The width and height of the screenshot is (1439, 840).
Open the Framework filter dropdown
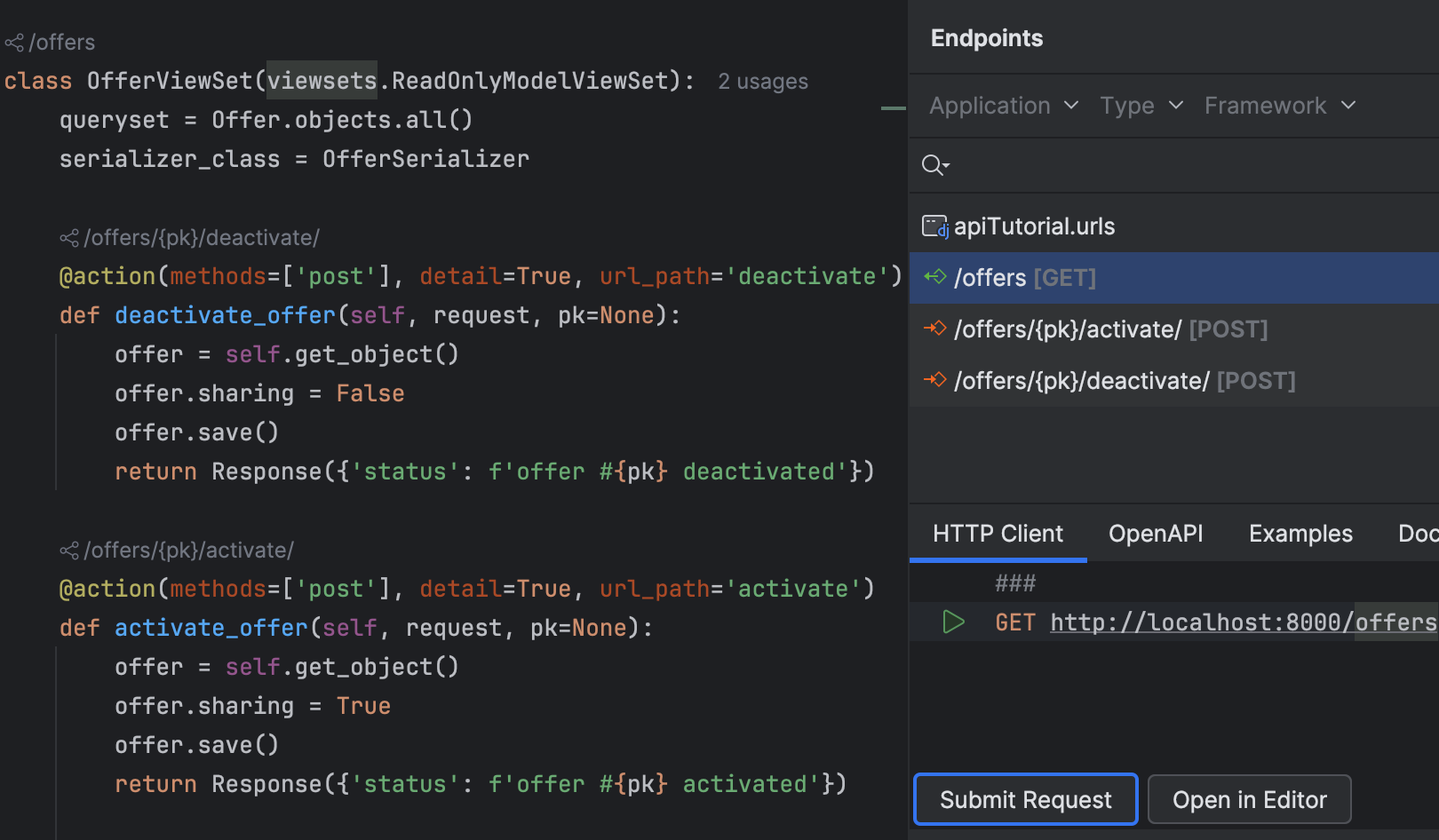(x=1279, y=106)
